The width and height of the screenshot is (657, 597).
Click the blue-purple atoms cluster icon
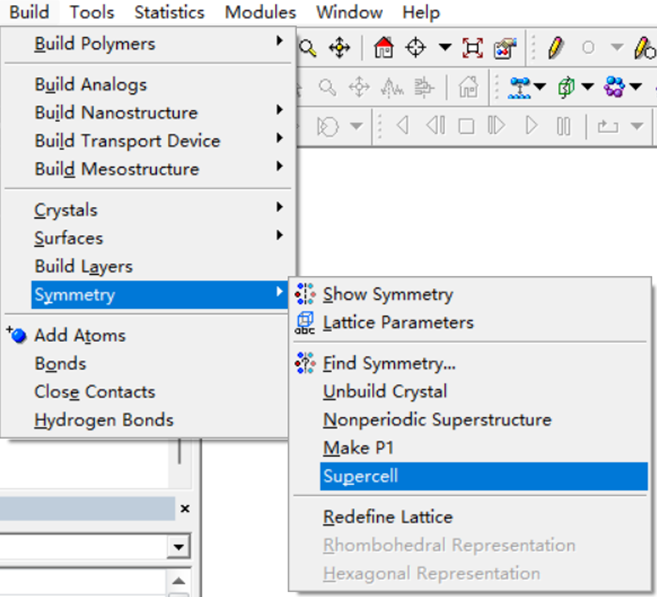pyautogui.click(x=614, y=87)
